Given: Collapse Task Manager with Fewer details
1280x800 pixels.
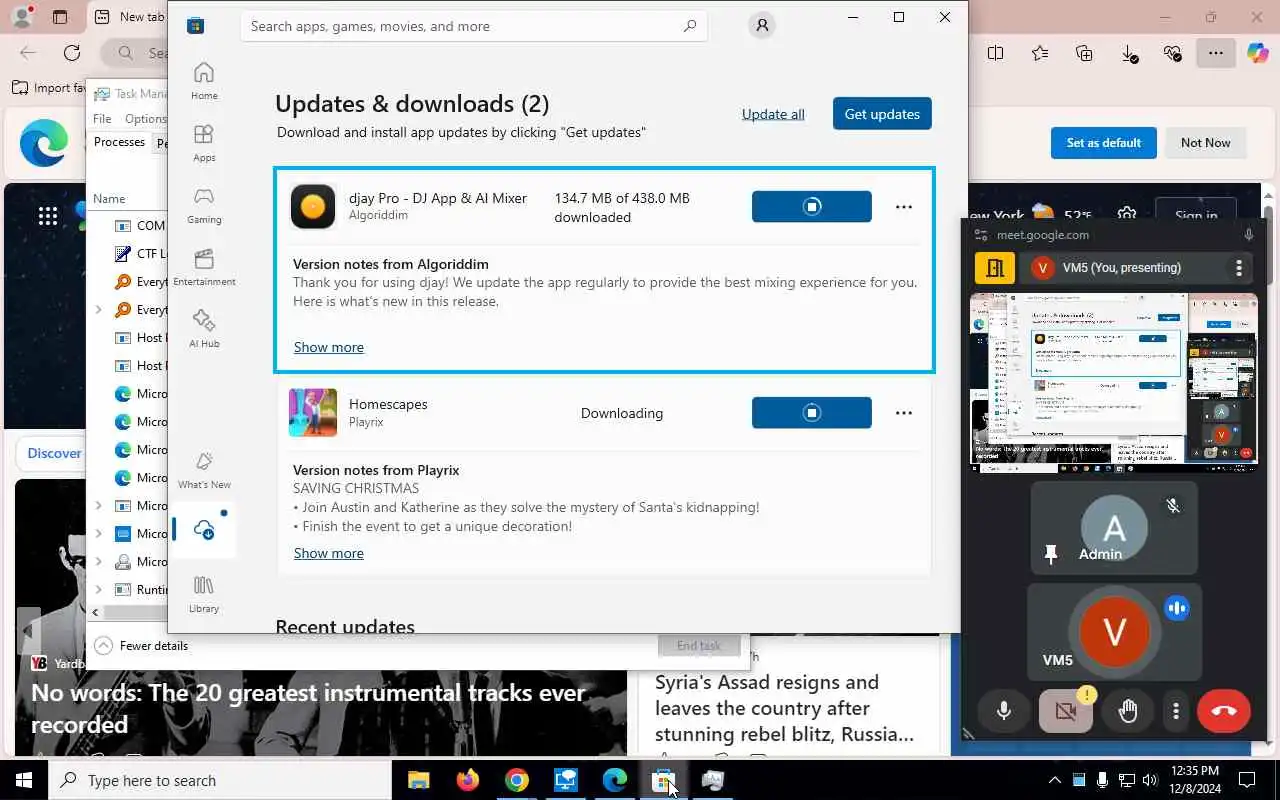Looking at the screenshot, I should (141, 646).
